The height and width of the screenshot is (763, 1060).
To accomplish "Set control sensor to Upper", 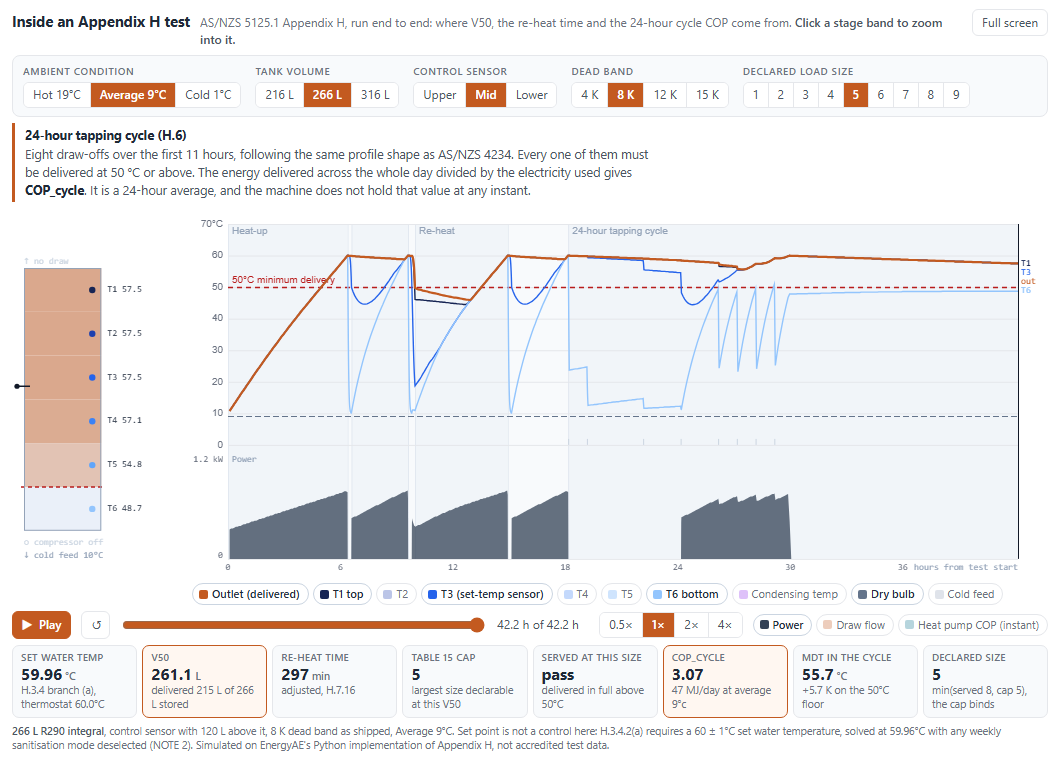I will [439, 95].
